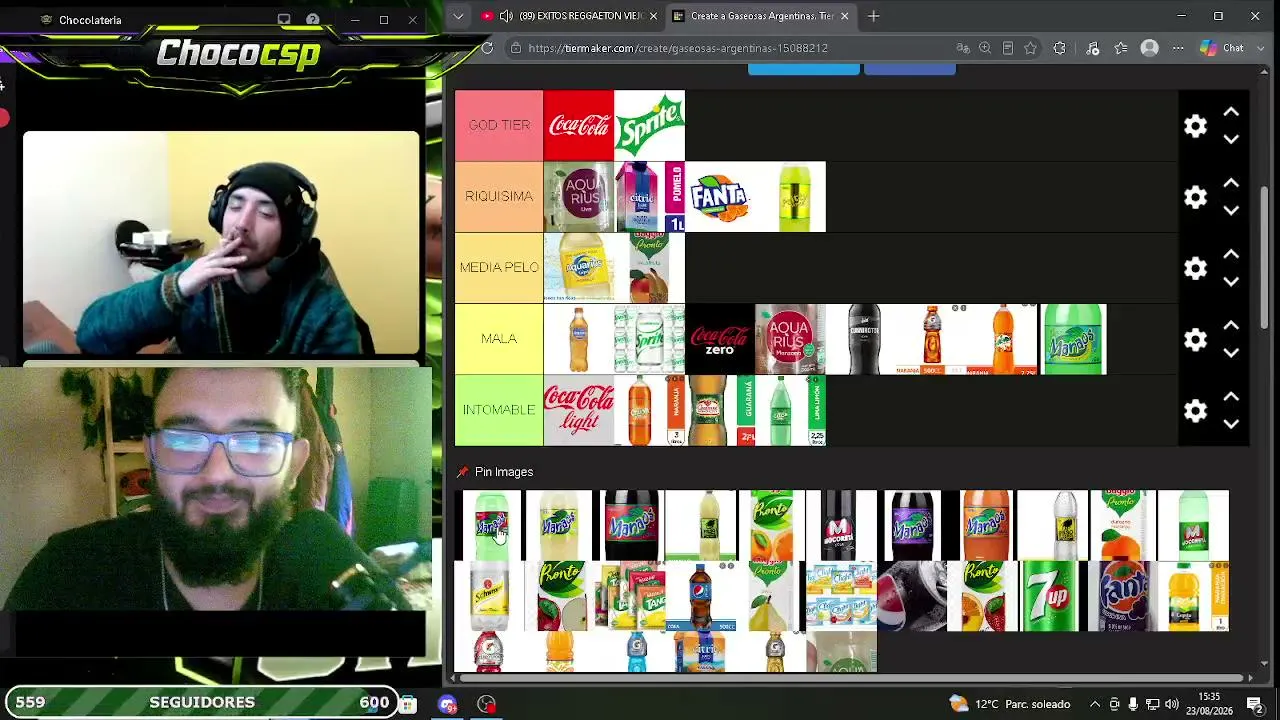Open clock showing 15:35
The image size is (1280, 720).
pyautogui.click(x=1209, y=703)
